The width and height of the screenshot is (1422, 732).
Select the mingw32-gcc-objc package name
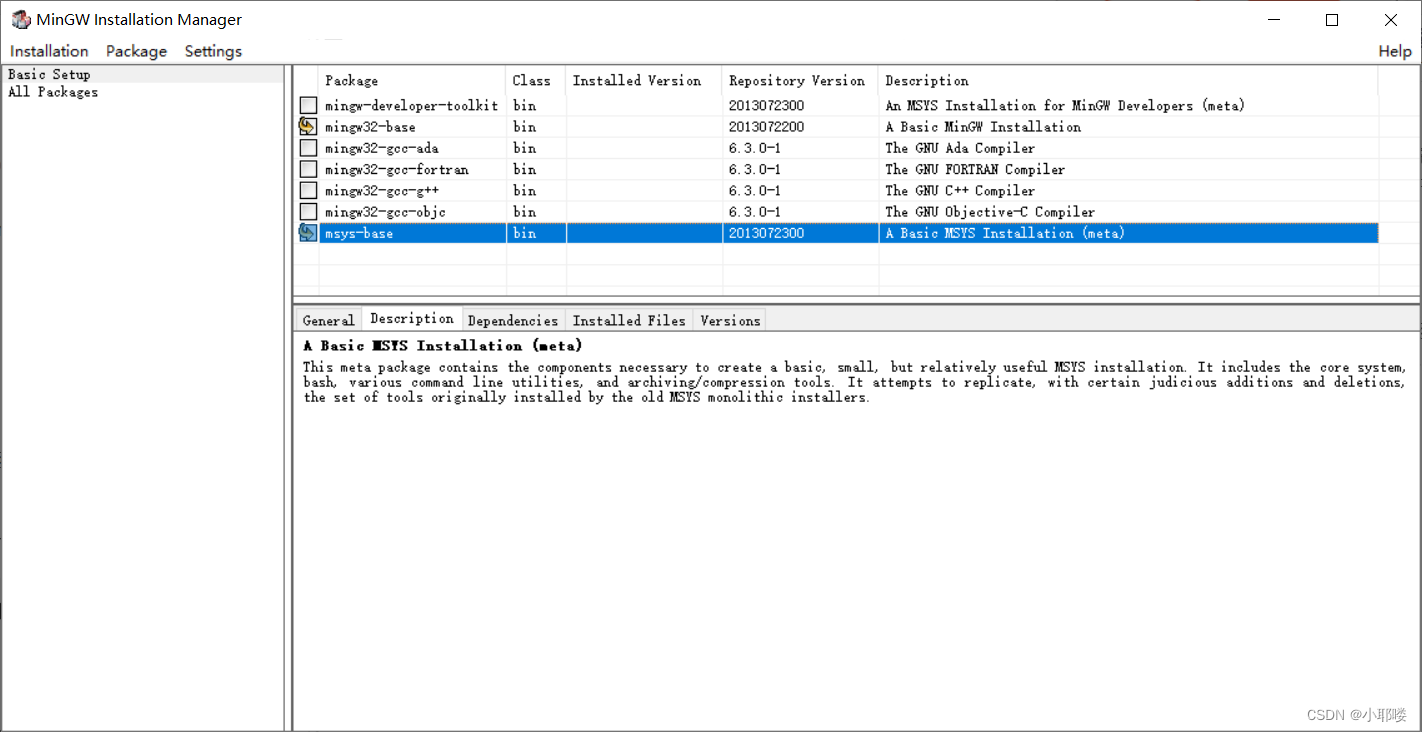tap(385, 212)
